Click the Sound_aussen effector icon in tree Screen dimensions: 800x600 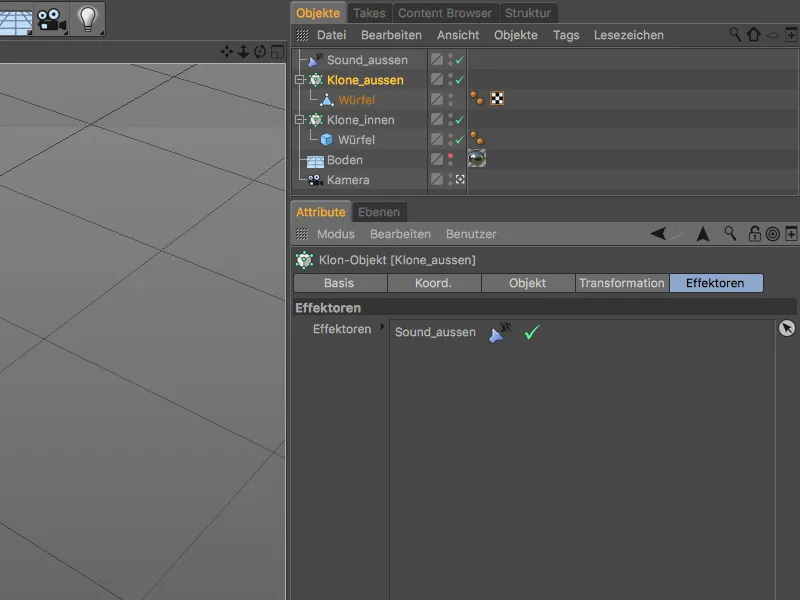click(x=315, y=60)
